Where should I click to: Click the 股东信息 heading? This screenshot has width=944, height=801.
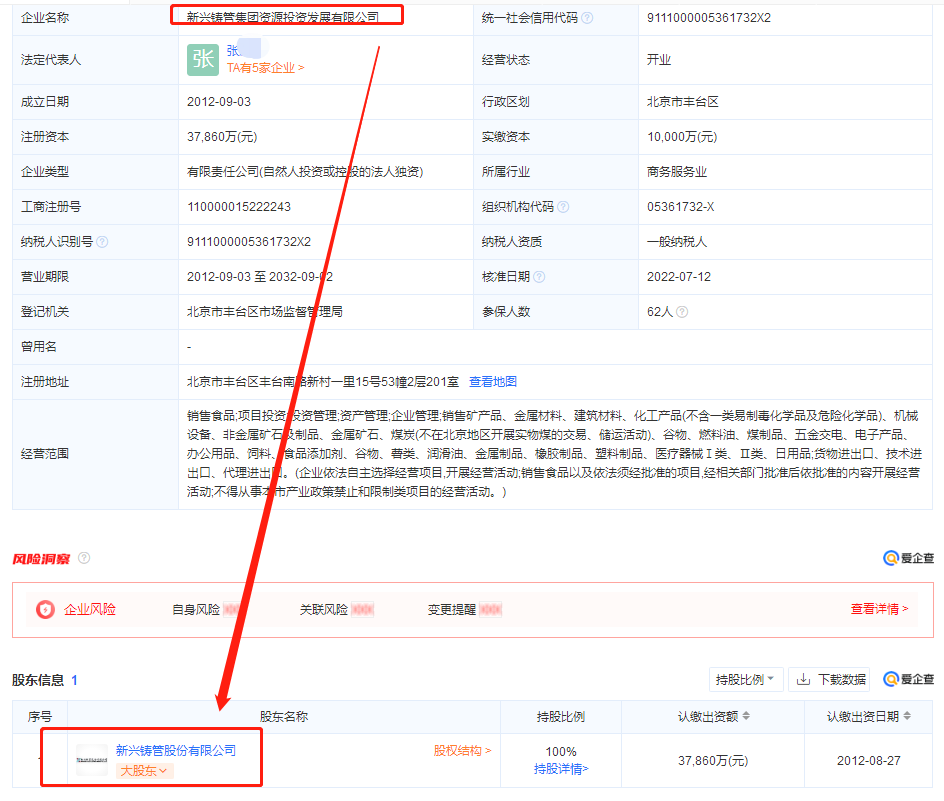(x=38, y=680)
